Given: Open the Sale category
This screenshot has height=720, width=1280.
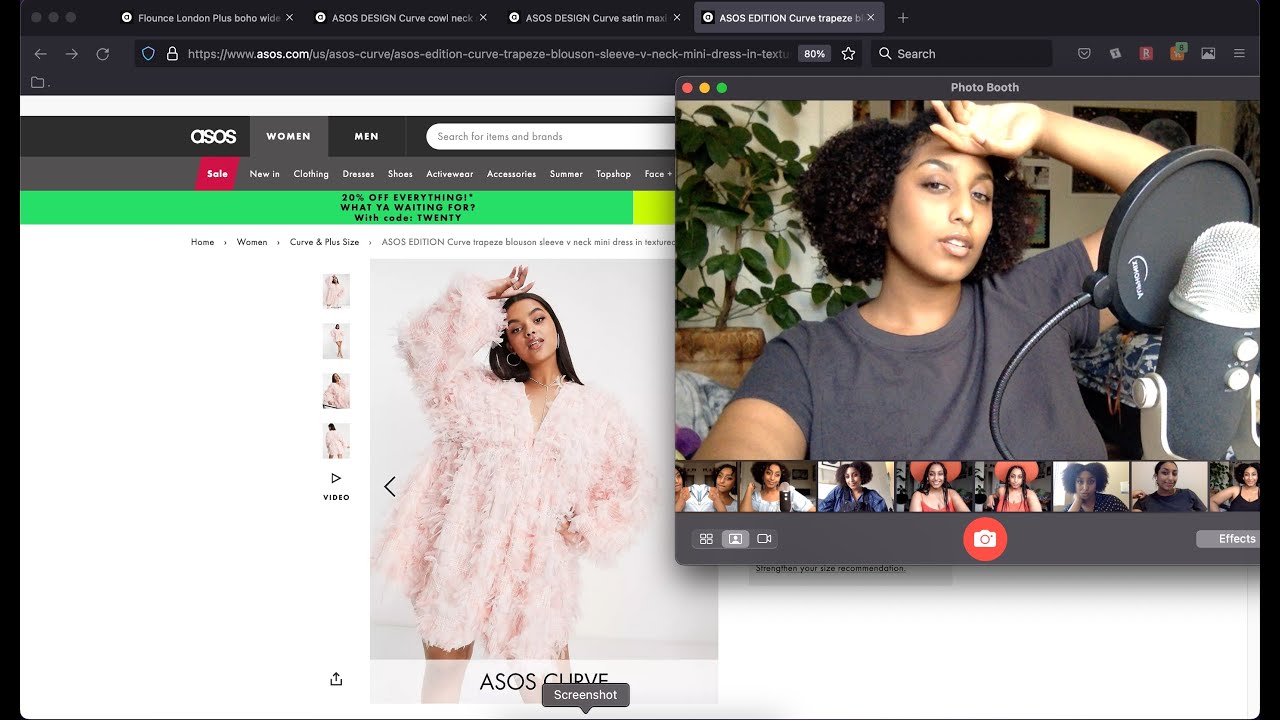Looking at the screenshot, I should (x=217, y=174).
